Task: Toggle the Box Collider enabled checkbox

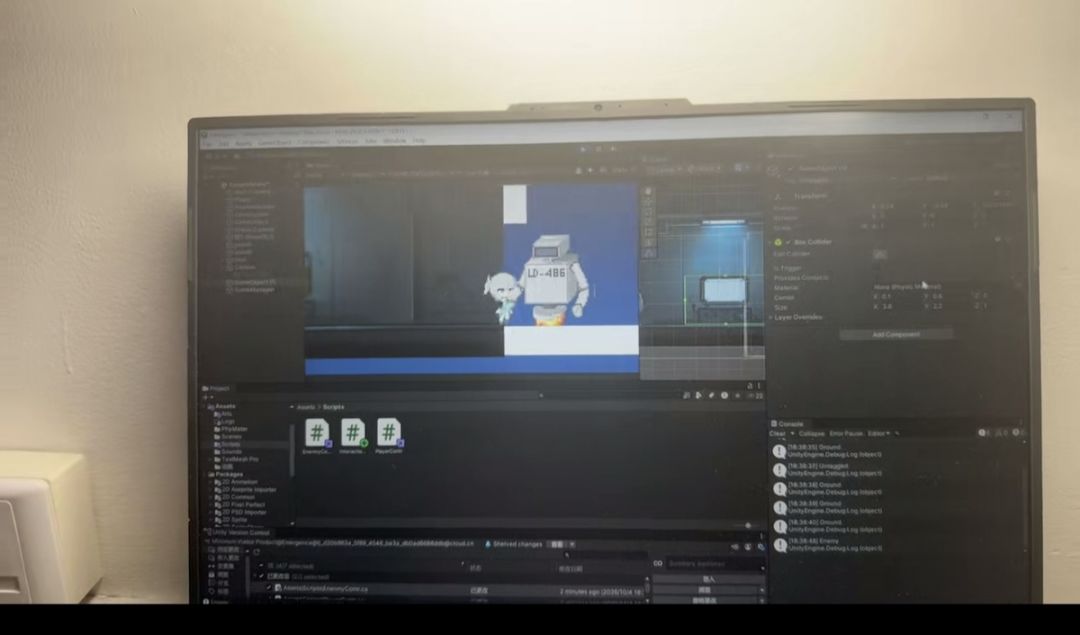Action: pos(789,242)
